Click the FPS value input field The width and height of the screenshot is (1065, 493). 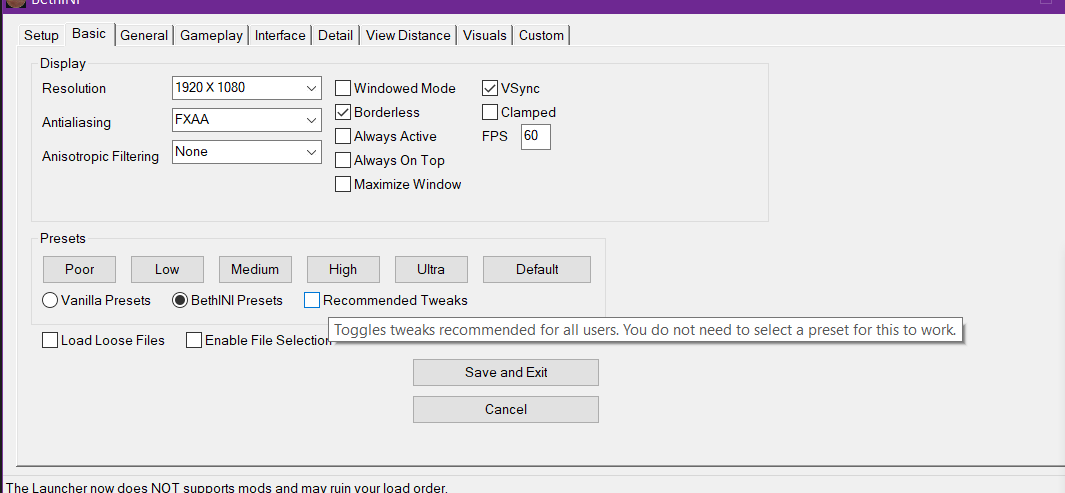point(535,136)
